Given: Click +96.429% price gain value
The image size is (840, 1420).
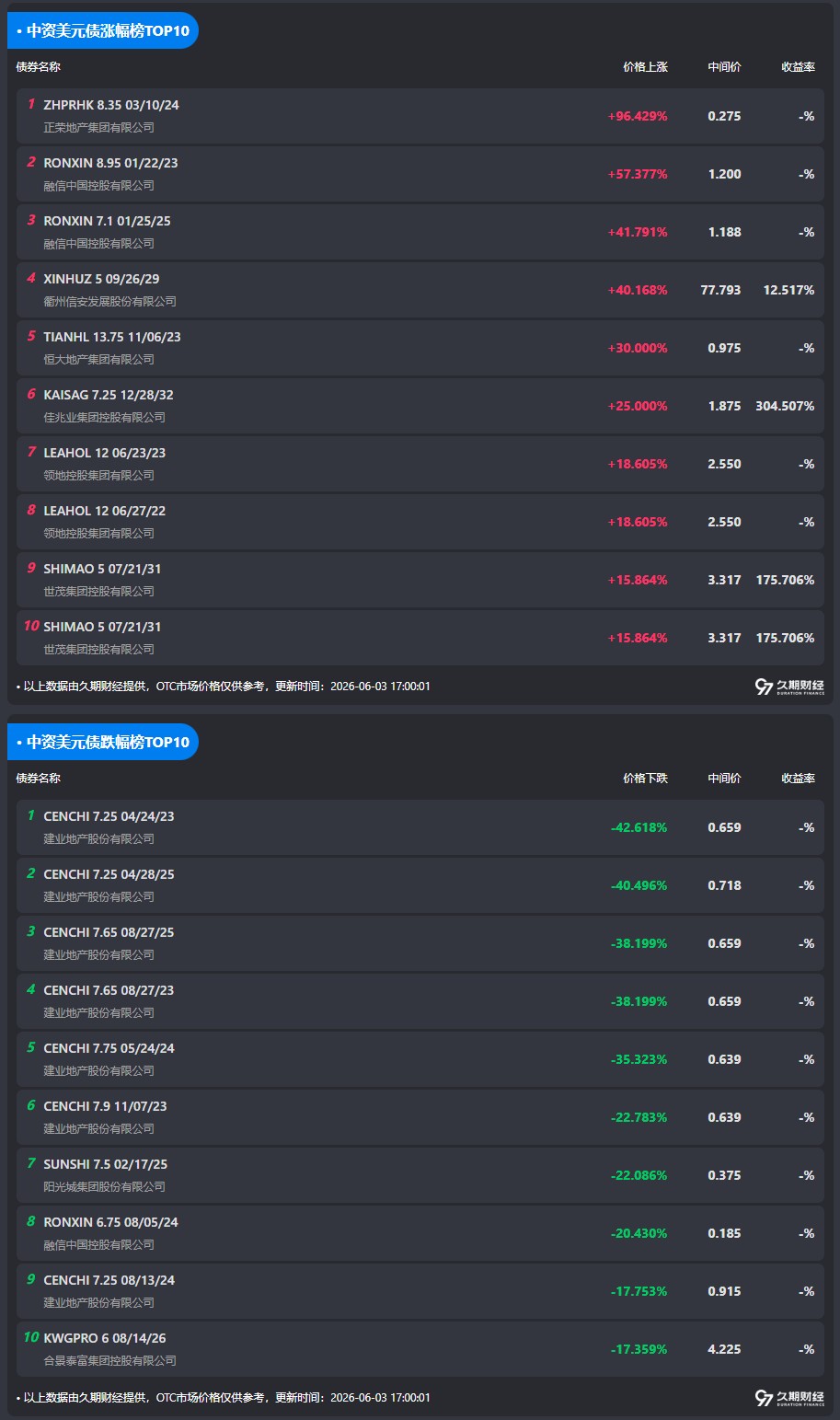Looking at the screenshot, I should click(x=638, y=116).
